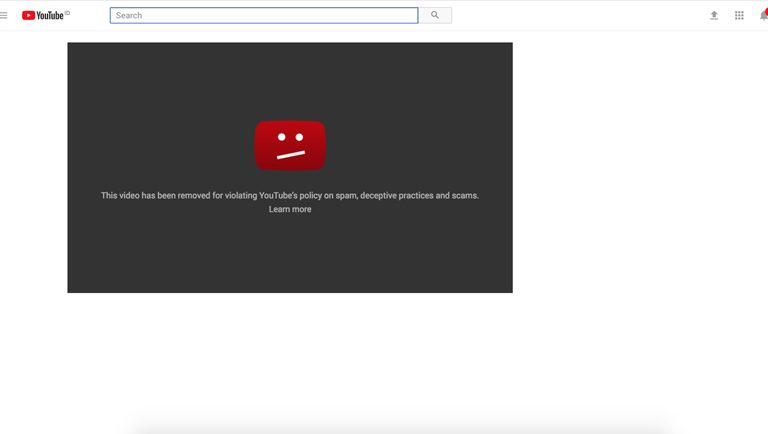Click the sad face error icon

point(290,145)
